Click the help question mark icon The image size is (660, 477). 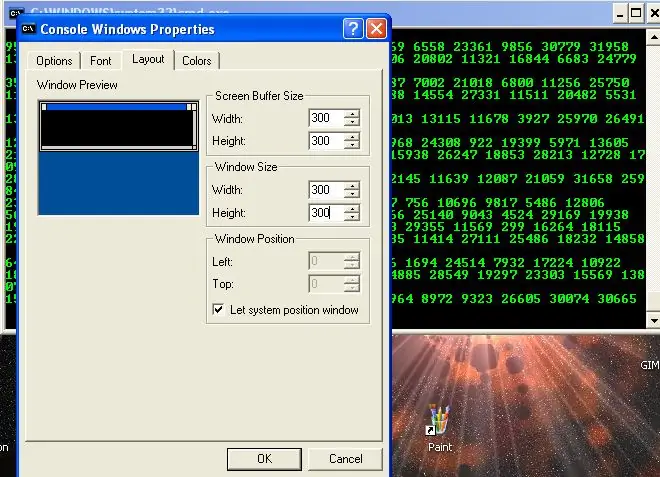click(353, 29)
